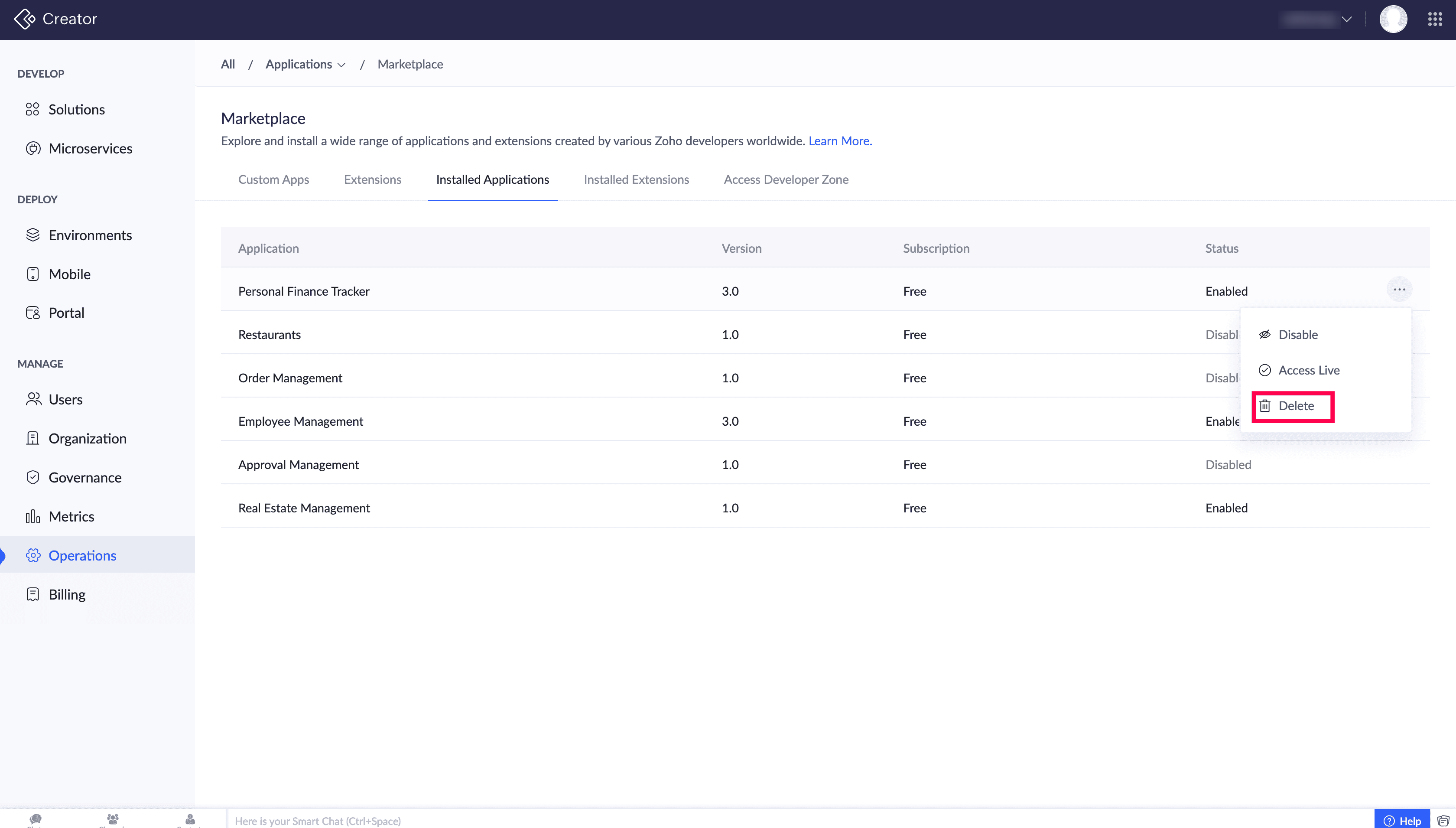Open the account name dropdown arrow

coord(1346,20)
